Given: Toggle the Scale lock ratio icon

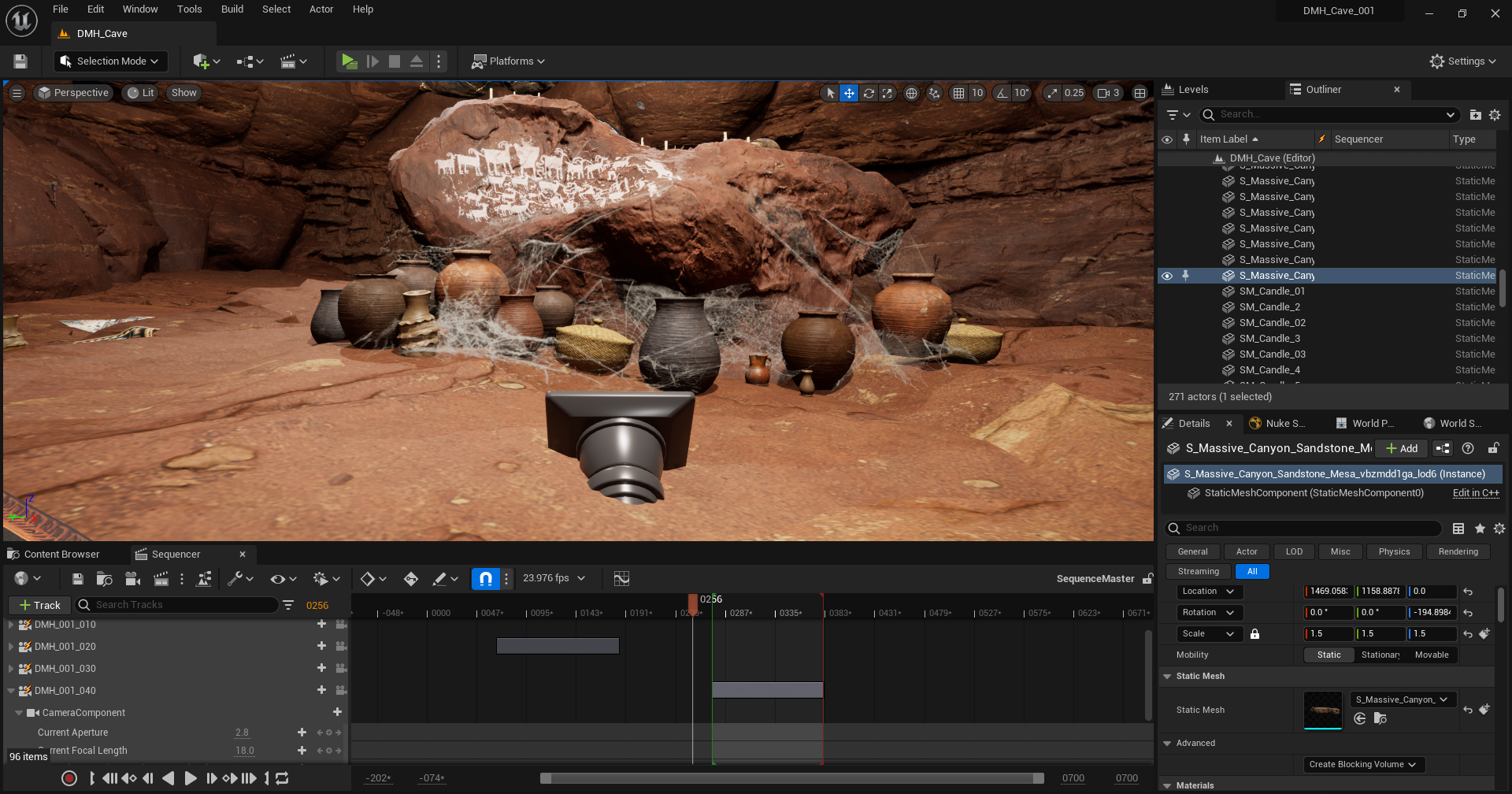Looking at the screenshot, I should tap(1254, 634).
